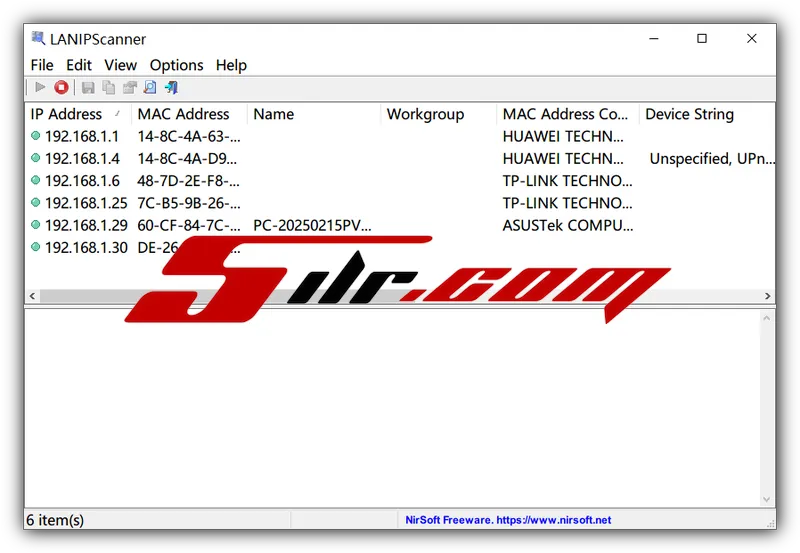
Task: Click the name PC-20250215PV...
Action: (312, 225)
